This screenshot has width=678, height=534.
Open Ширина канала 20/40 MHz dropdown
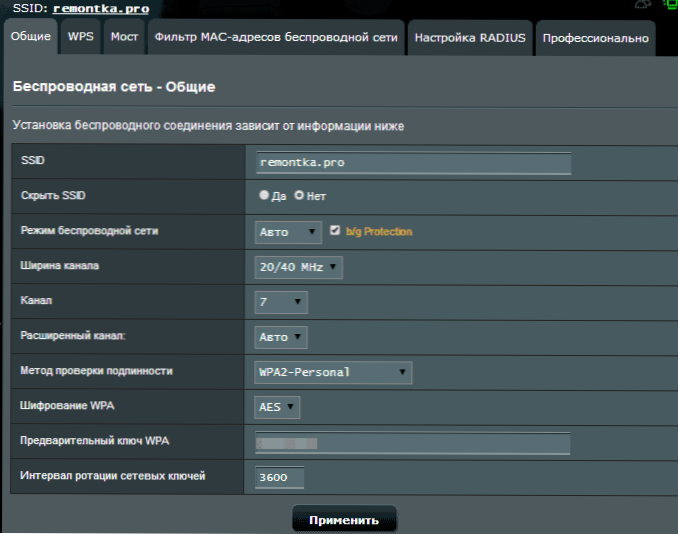(x=298, y=267)
